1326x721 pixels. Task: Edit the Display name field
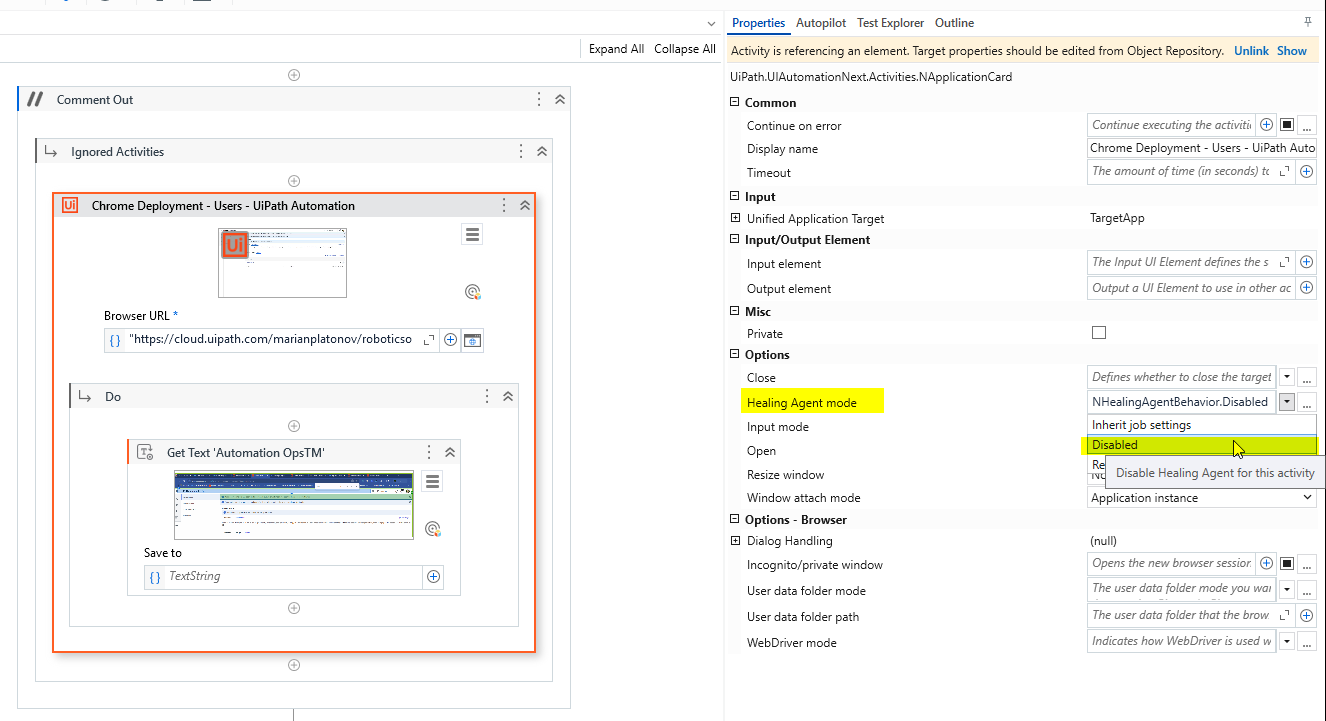pos(1202,148)
